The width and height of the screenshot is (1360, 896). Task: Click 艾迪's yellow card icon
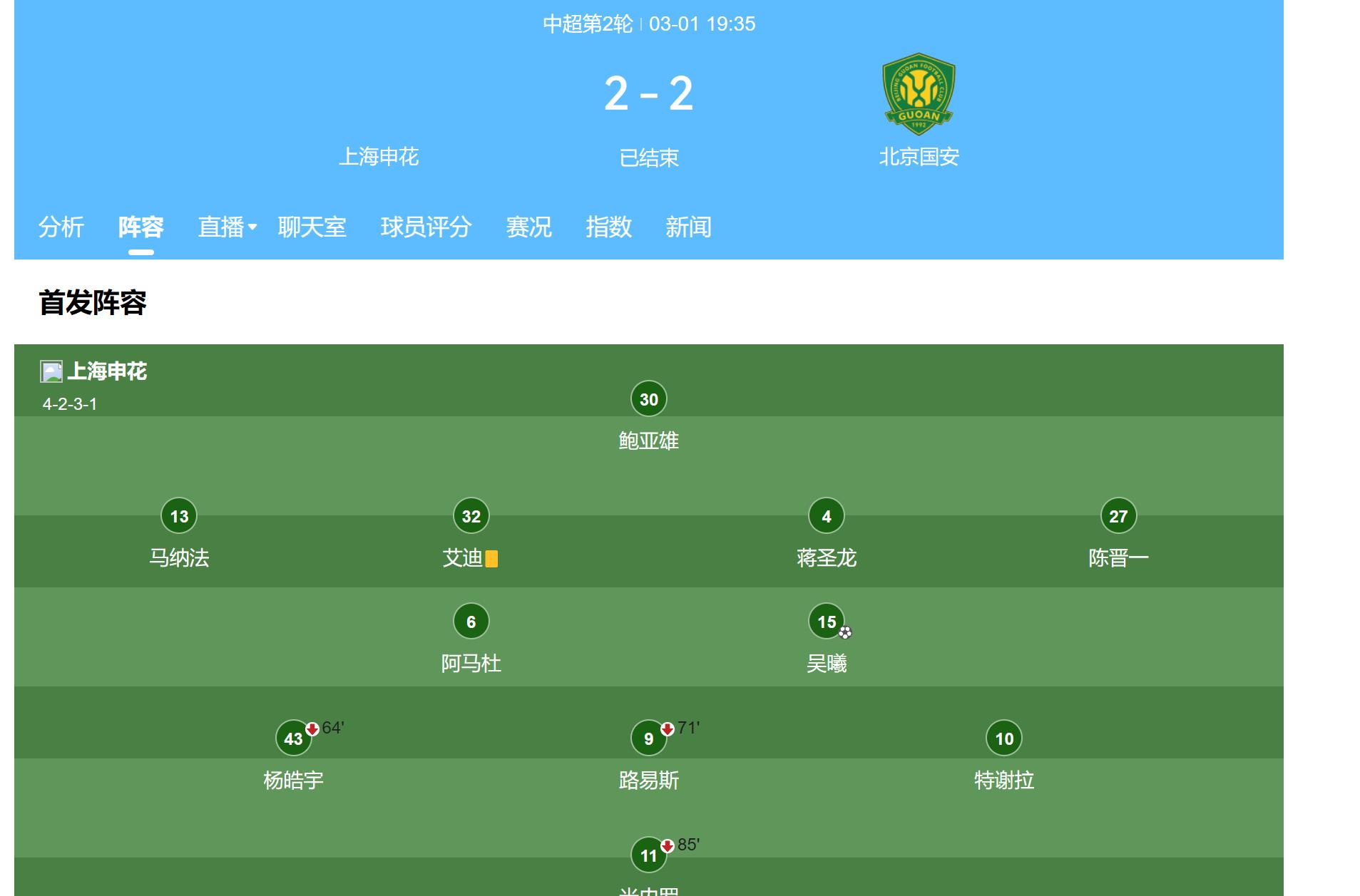click(x=491, y=559)
